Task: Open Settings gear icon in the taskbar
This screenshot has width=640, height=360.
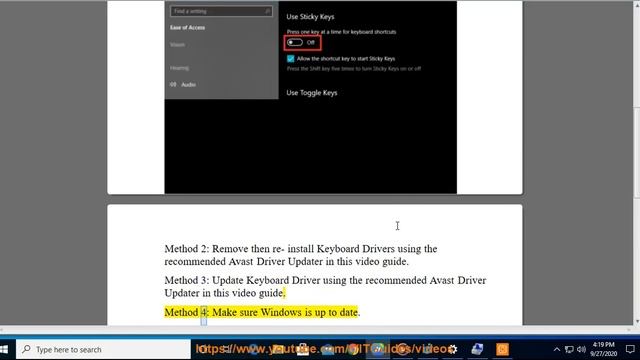Action: [452, 349]
